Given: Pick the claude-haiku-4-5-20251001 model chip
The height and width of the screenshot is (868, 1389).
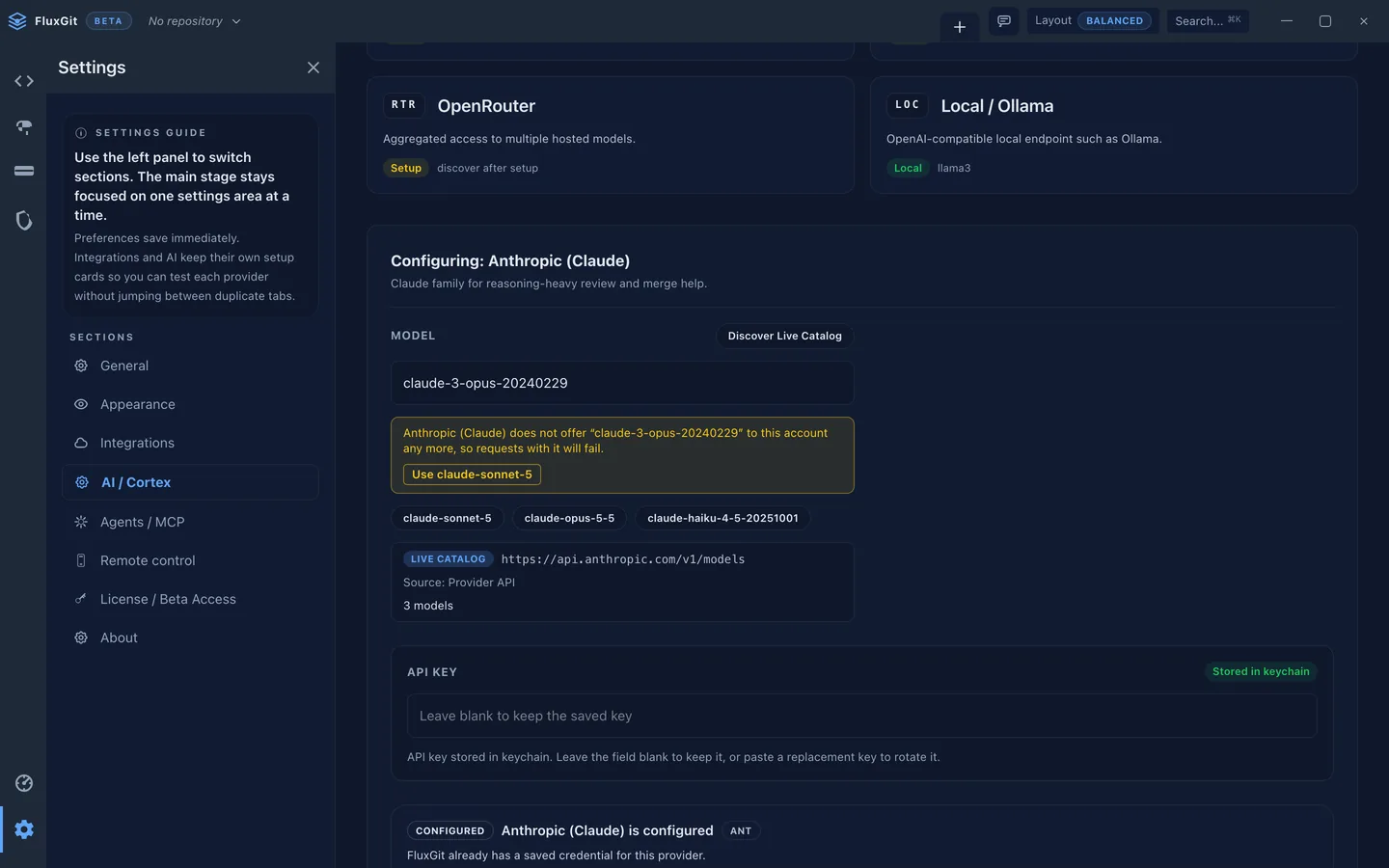Looking at the screenshot, I should point(722,518).
